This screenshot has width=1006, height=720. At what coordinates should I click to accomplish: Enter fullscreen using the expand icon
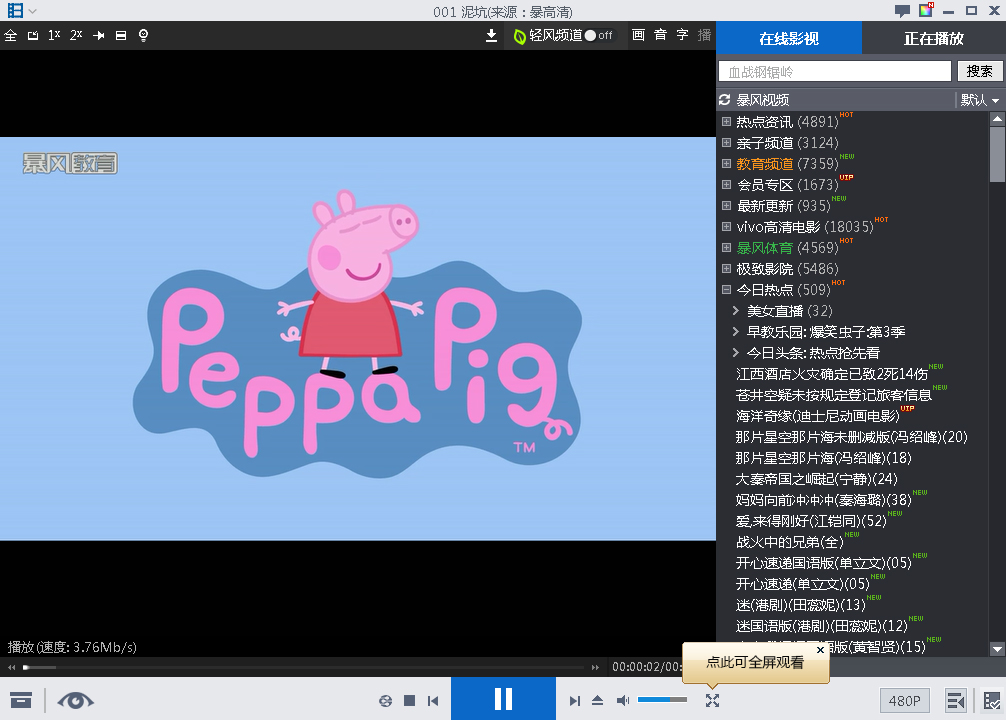[x=712, y=701]
